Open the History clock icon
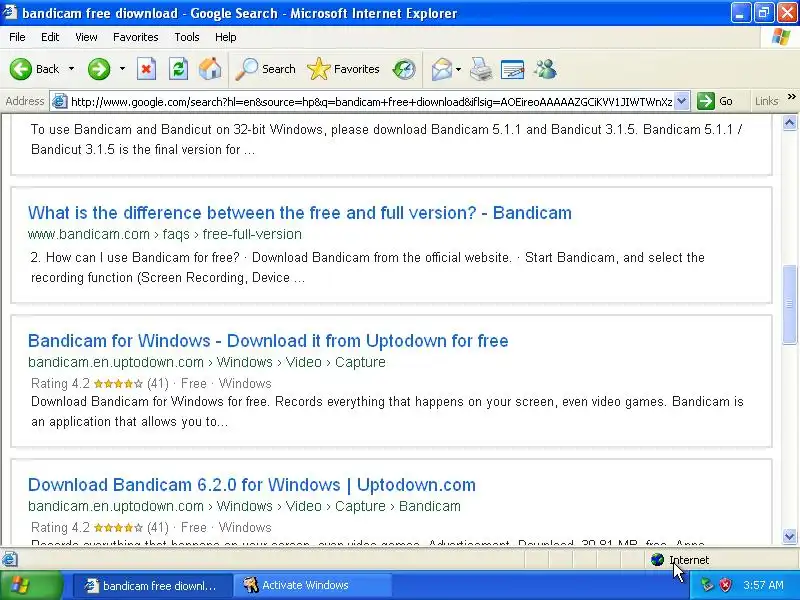Screen dimensions: 800x600 [404, 69]
